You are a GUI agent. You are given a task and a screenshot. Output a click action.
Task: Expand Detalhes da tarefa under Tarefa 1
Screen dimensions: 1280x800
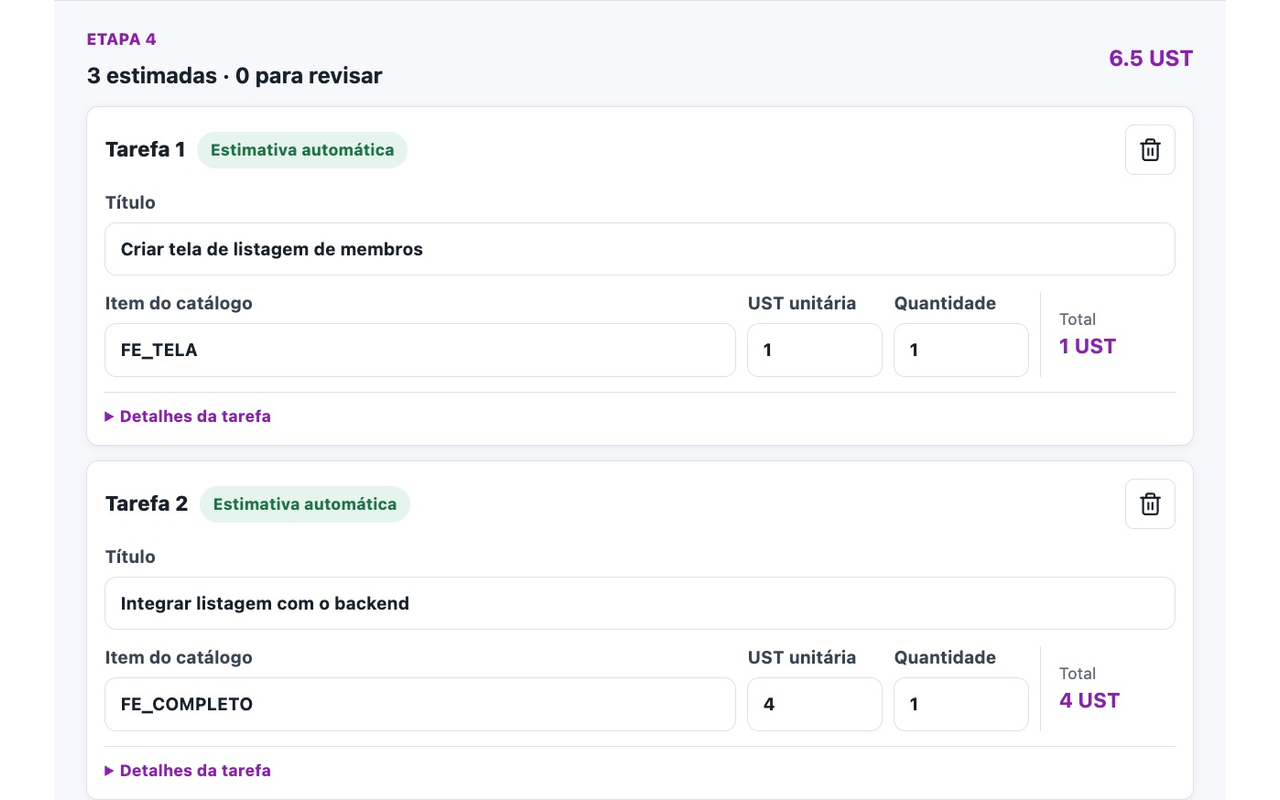[188, 416]
